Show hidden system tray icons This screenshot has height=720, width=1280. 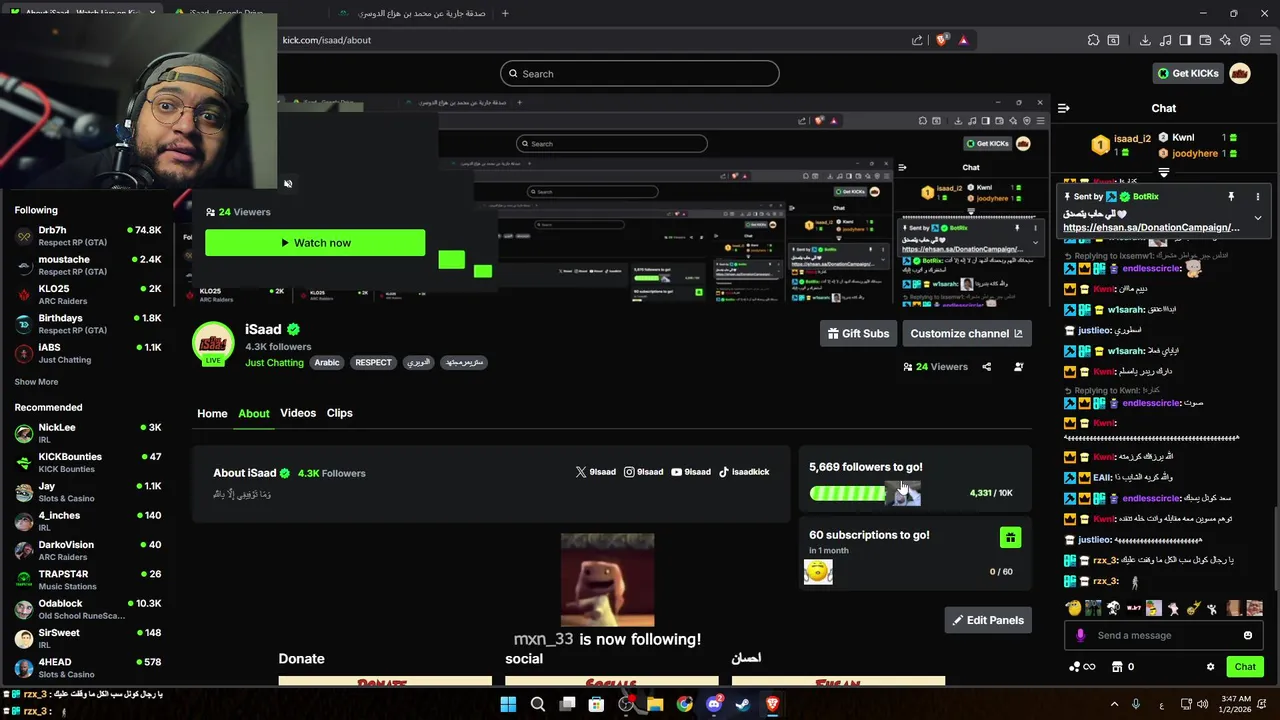point(1114,704)
